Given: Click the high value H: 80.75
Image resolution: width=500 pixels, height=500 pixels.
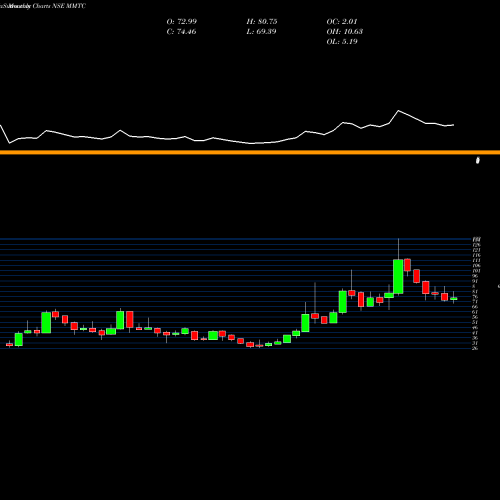Looking at the screenshot, I should click(x=262, y=22).
